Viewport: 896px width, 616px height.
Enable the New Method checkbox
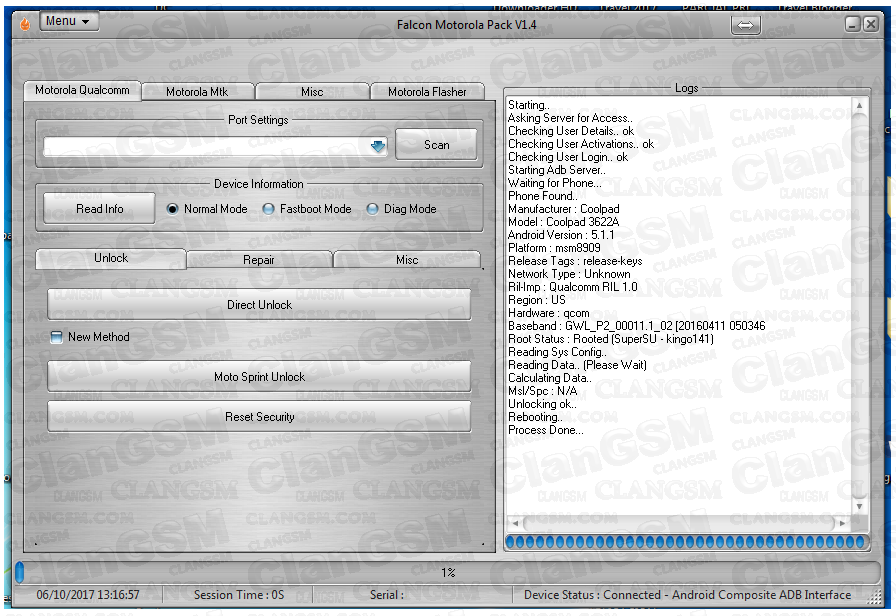[x=56, y=337]
